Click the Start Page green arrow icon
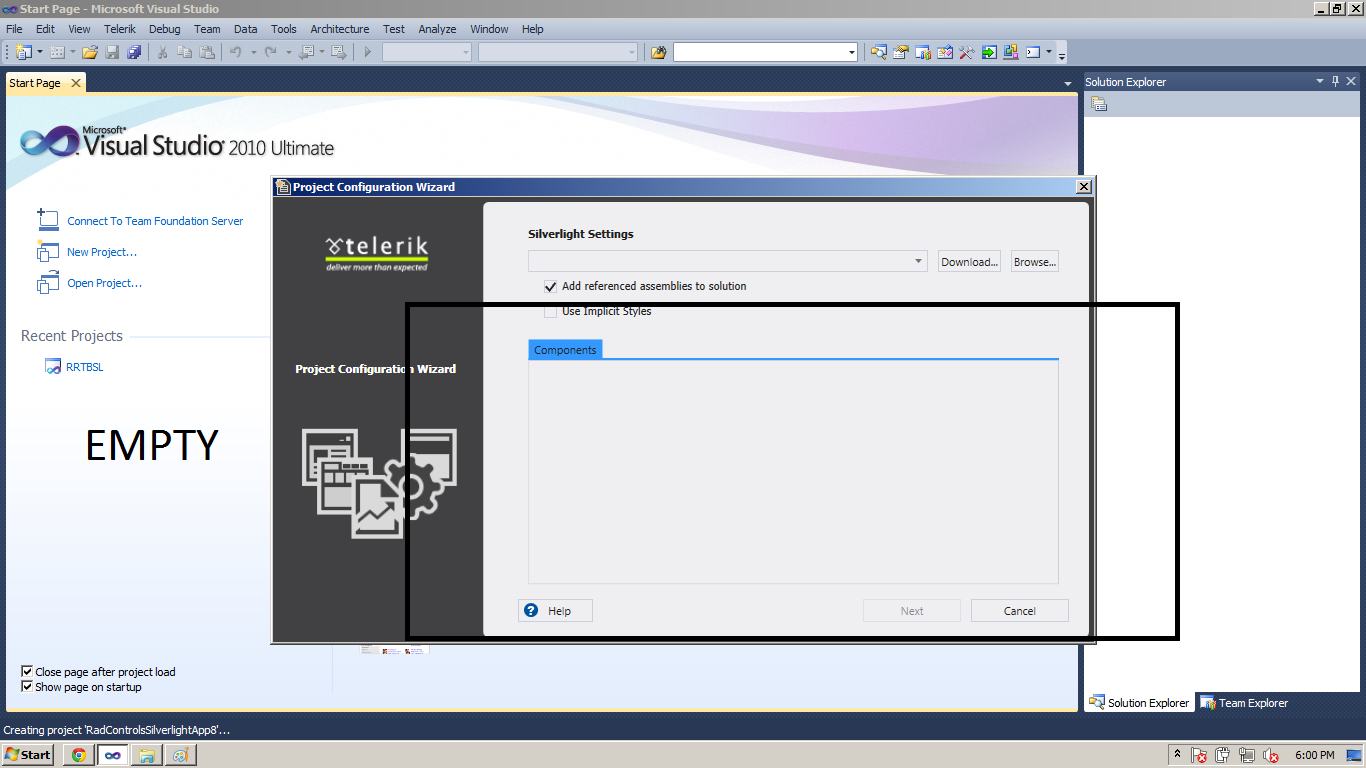The image size is (1366, 768). pyautogui.click(x=989, y=52)
